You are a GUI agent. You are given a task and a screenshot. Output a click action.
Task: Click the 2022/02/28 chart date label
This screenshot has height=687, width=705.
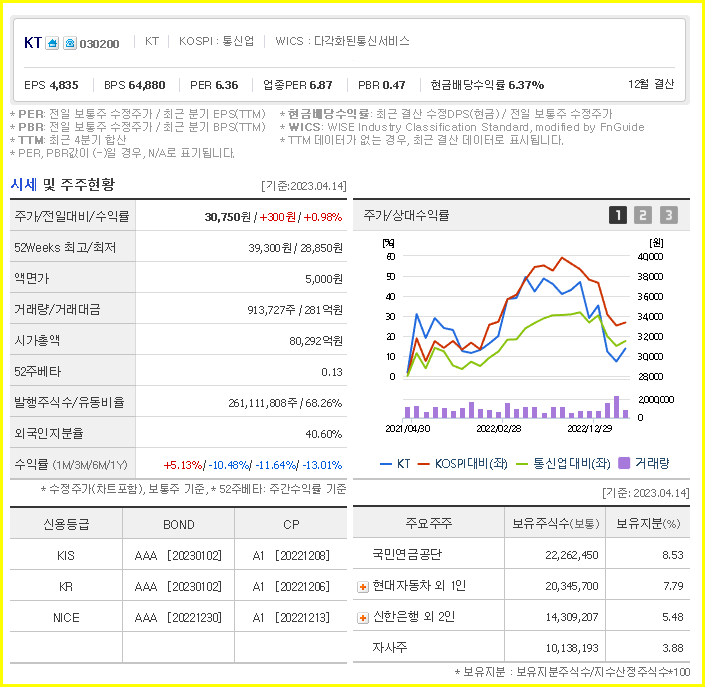point(499,429)
